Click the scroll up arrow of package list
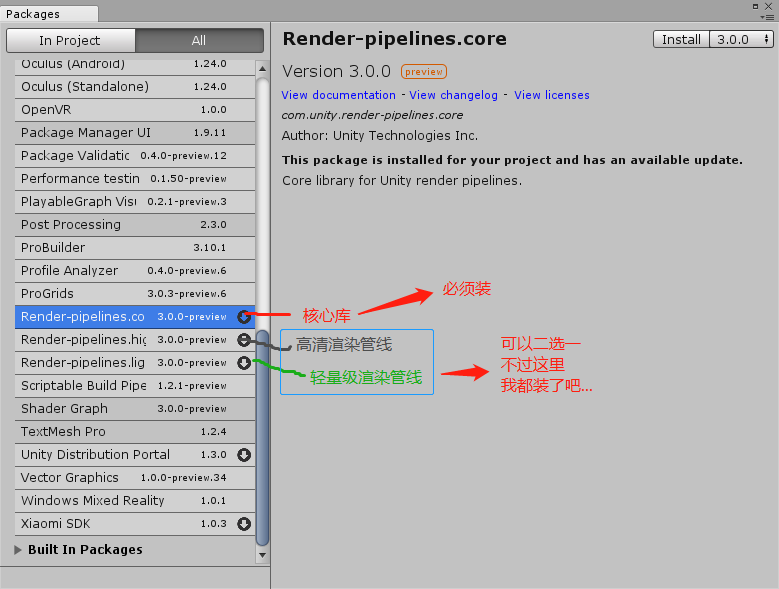779x589 pixels. (262, 69)
